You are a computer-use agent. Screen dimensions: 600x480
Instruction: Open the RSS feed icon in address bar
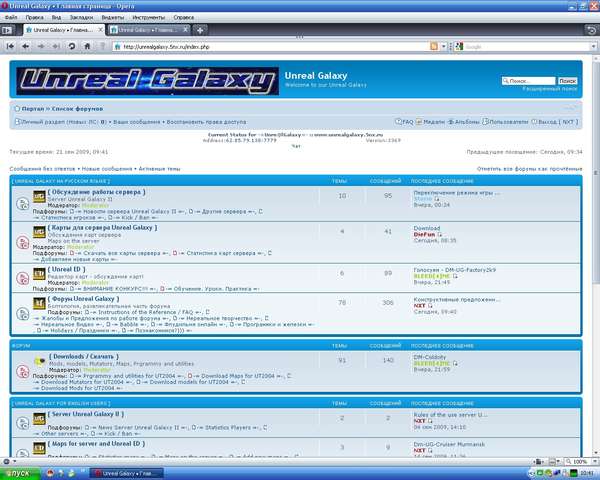coord(434,46)
